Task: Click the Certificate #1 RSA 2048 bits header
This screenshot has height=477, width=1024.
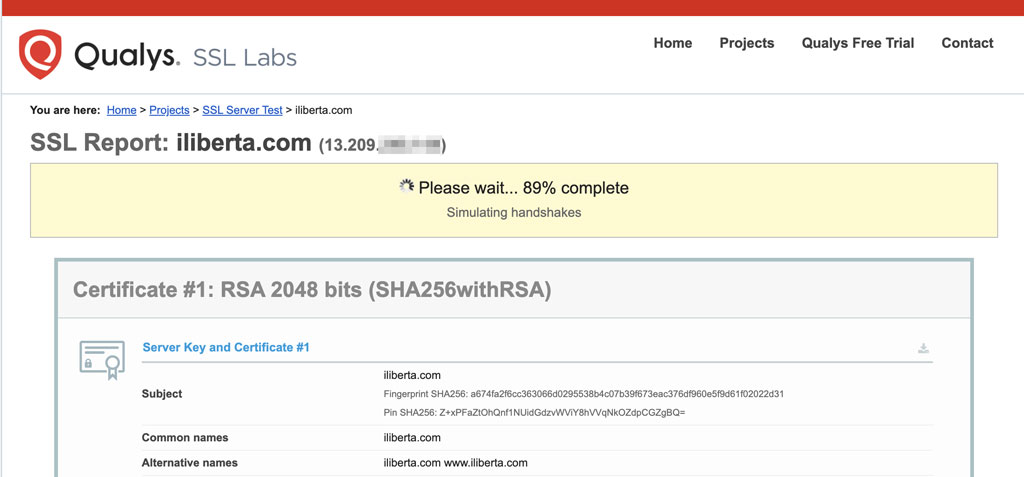Action: (312, 289)
